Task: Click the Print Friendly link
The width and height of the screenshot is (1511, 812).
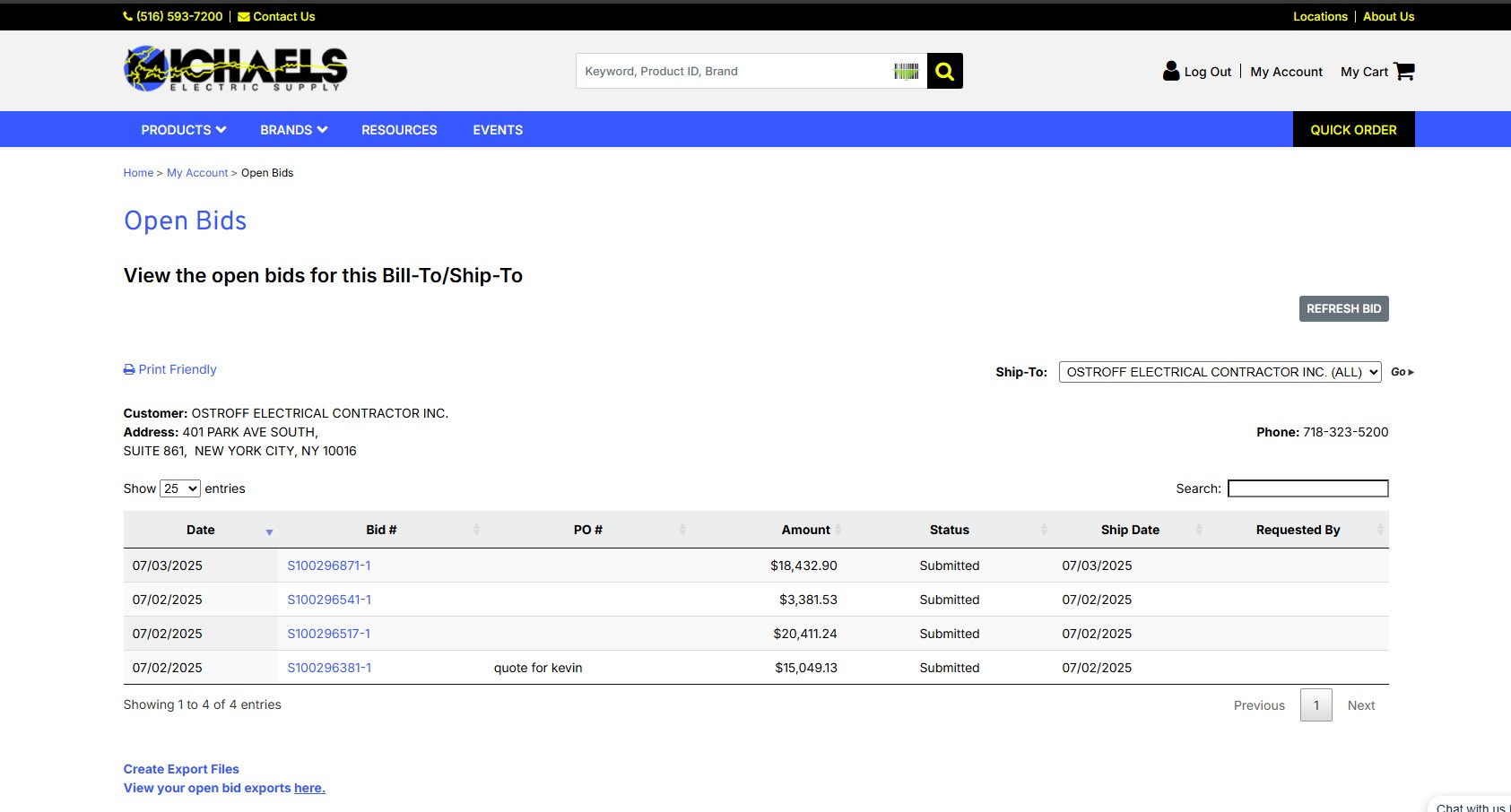Action: click(178, 369)
